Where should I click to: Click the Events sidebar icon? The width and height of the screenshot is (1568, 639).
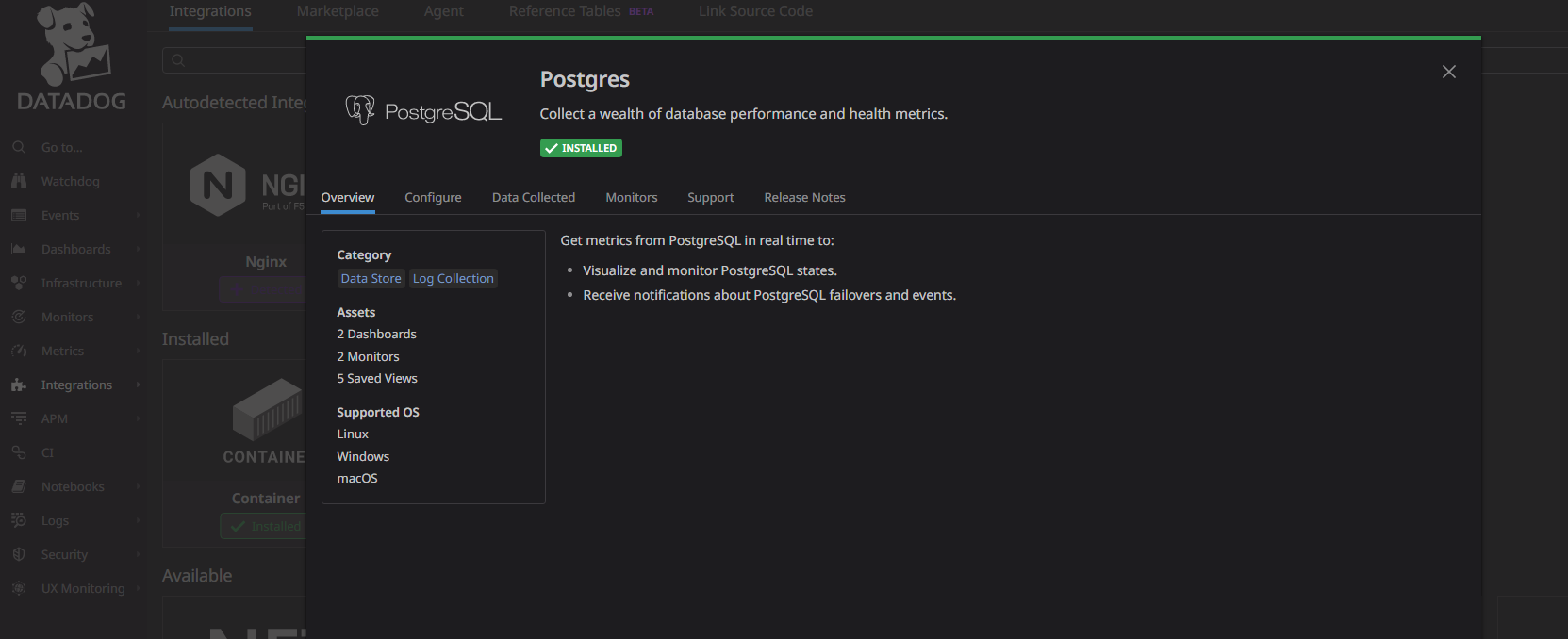pyautogui.click(x=19, y=215)
